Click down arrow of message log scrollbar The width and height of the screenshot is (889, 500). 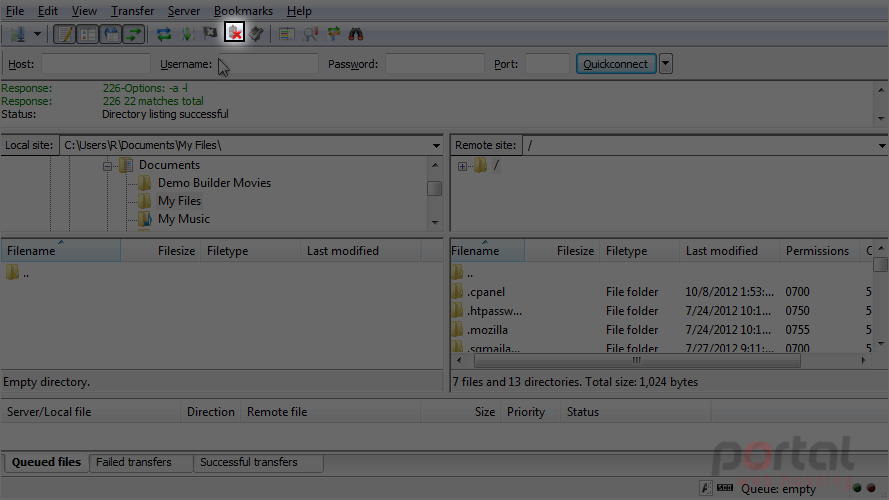tap(881, 118)
